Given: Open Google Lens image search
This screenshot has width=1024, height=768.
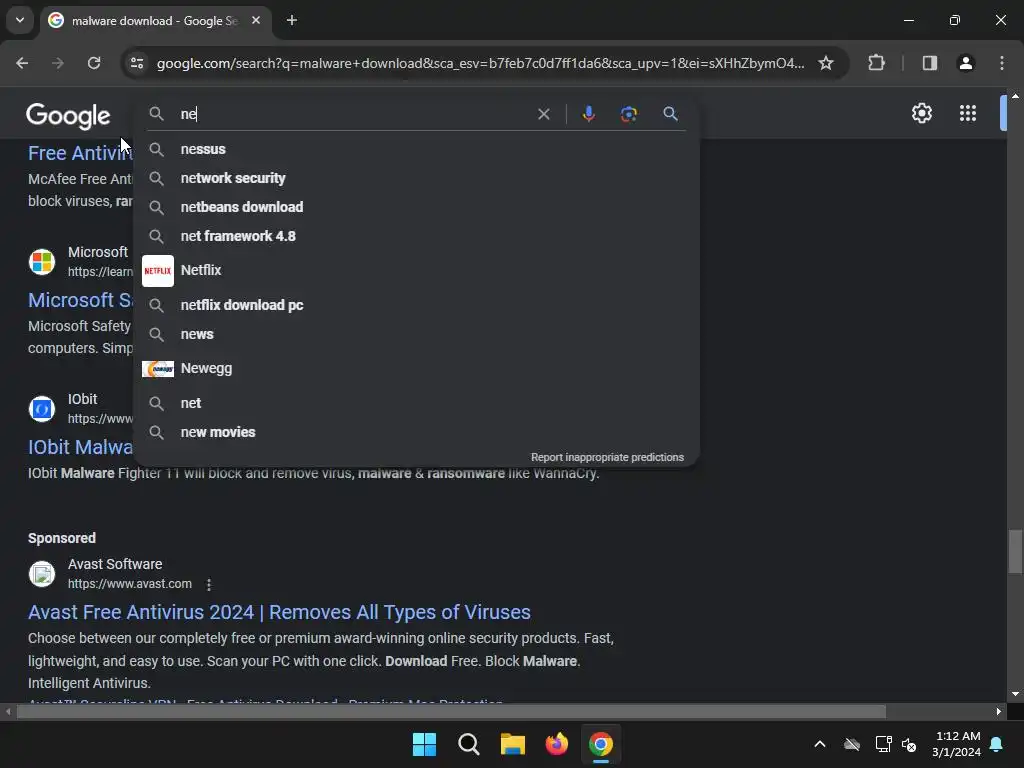Looking at the screenshot, I should coord(628,114).
